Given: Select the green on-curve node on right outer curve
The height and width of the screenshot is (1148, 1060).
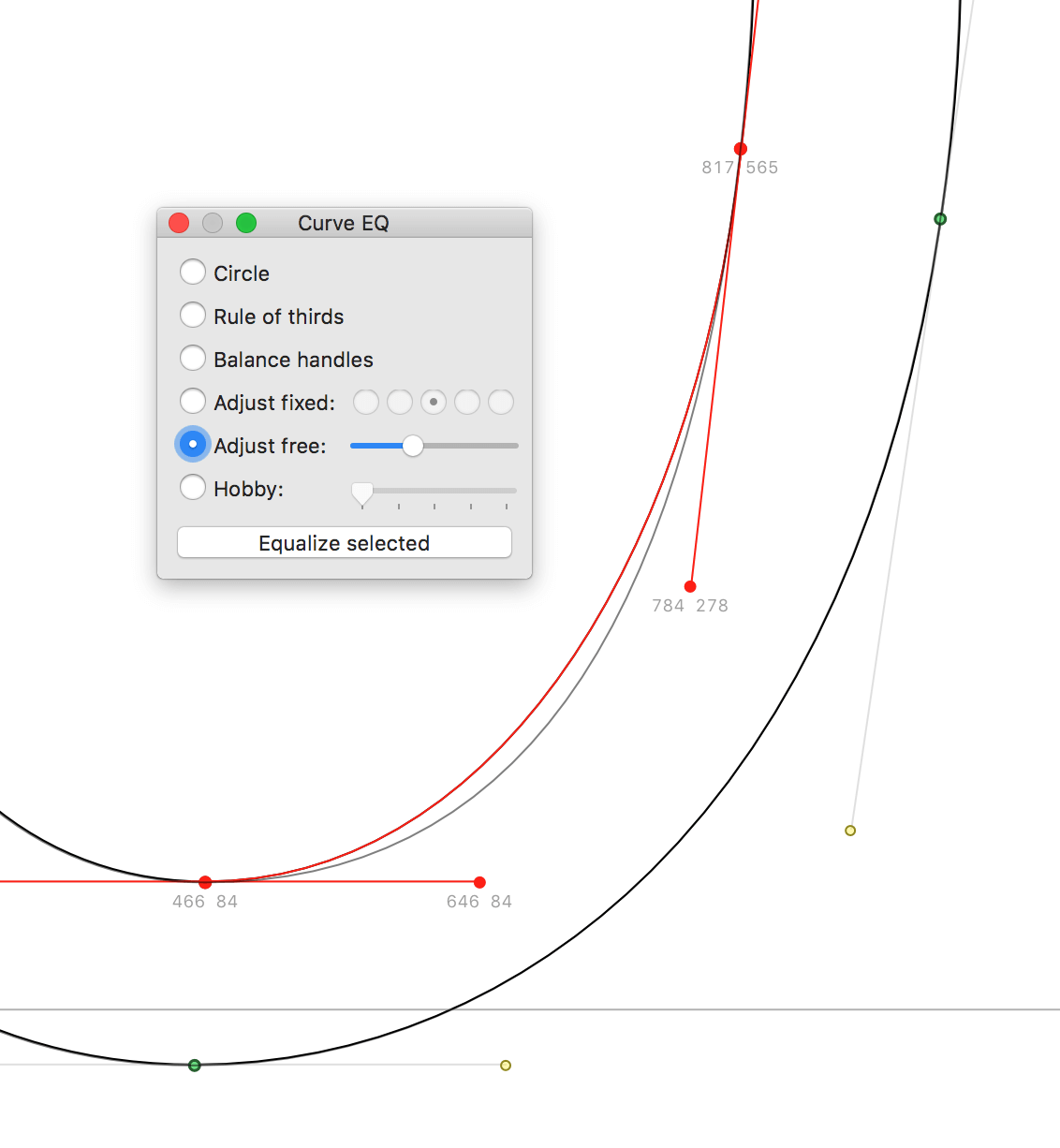Looking at the screenshot, I should (940, 219).
